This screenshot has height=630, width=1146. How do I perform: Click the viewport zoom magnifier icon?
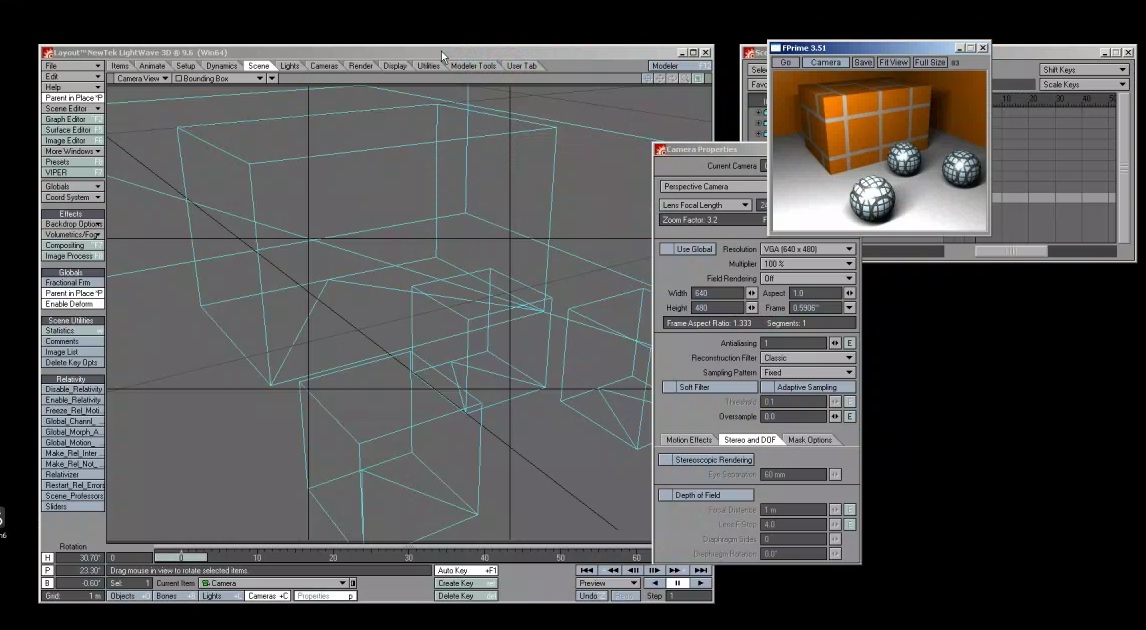(x=685, y=78)
